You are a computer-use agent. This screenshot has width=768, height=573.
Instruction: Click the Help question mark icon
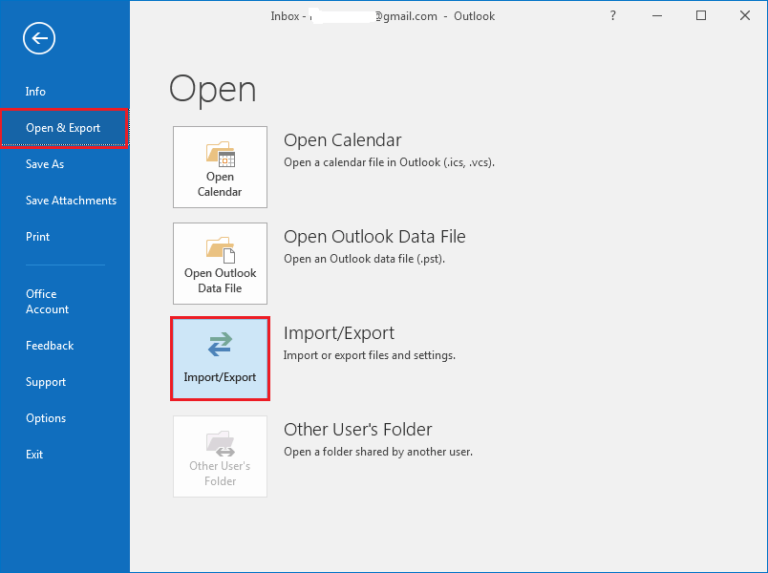(613, 16)
